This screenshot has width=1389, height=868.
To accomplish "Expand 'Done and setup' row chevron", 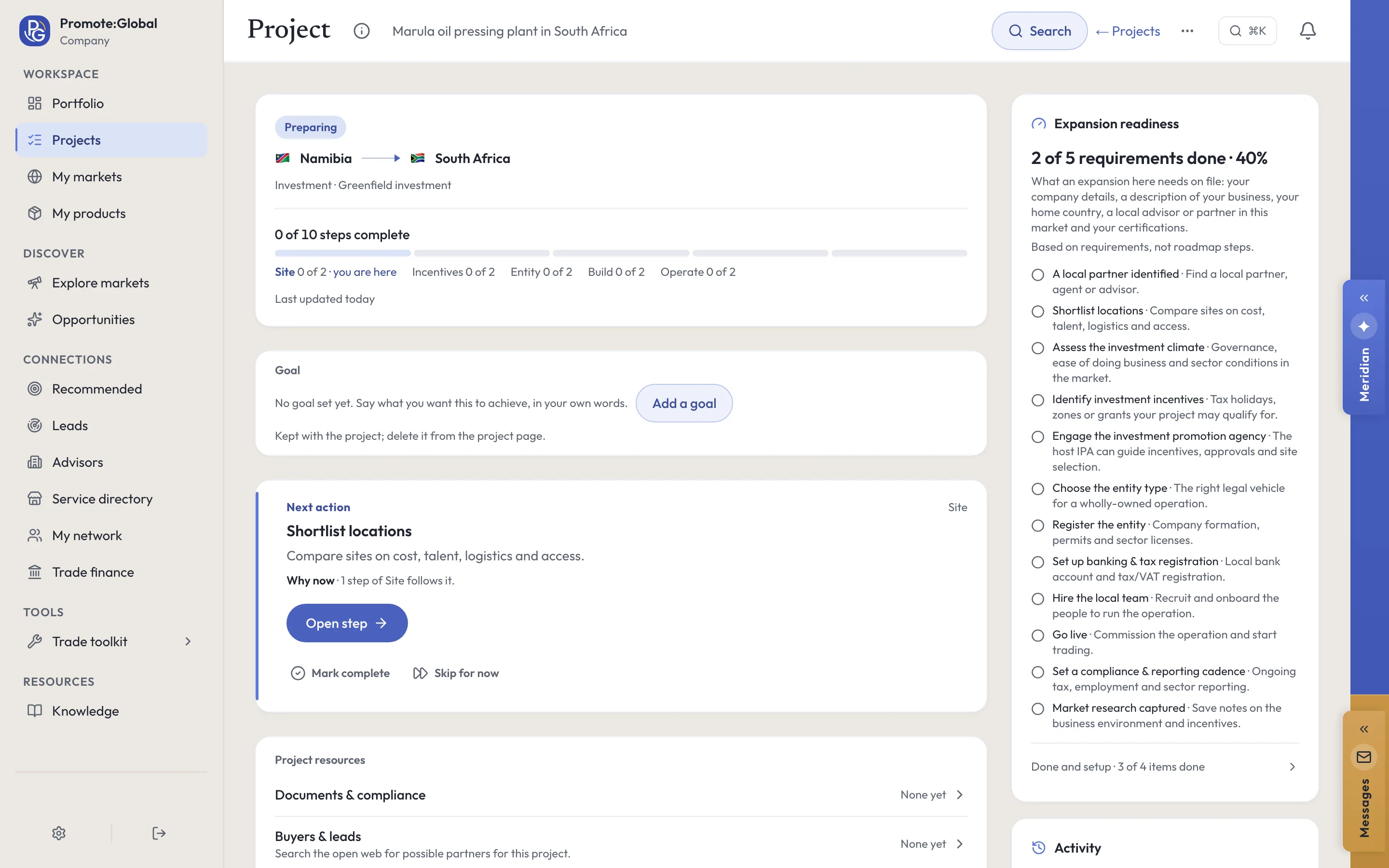I will pyautogui.click(x=1293, y=767).
